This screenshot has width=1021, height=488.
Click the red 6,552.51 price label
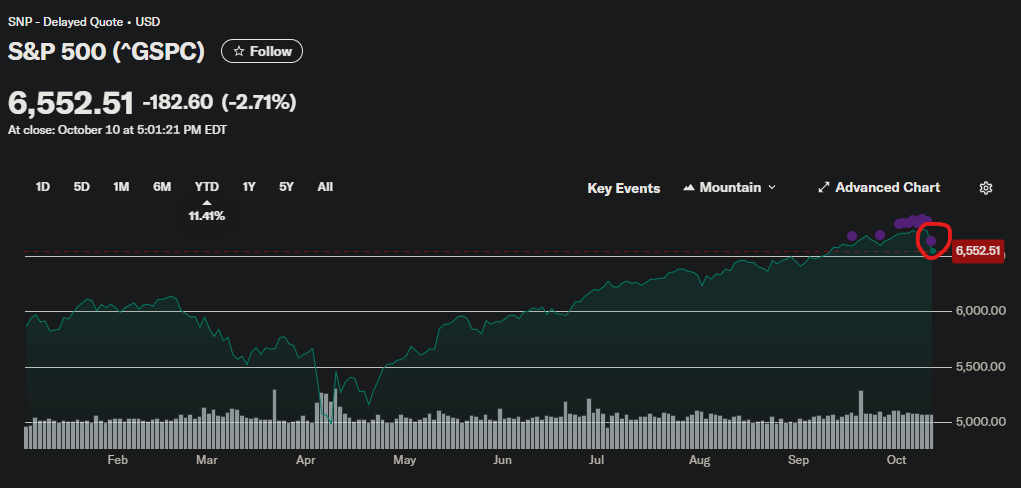tap(978, 251)
